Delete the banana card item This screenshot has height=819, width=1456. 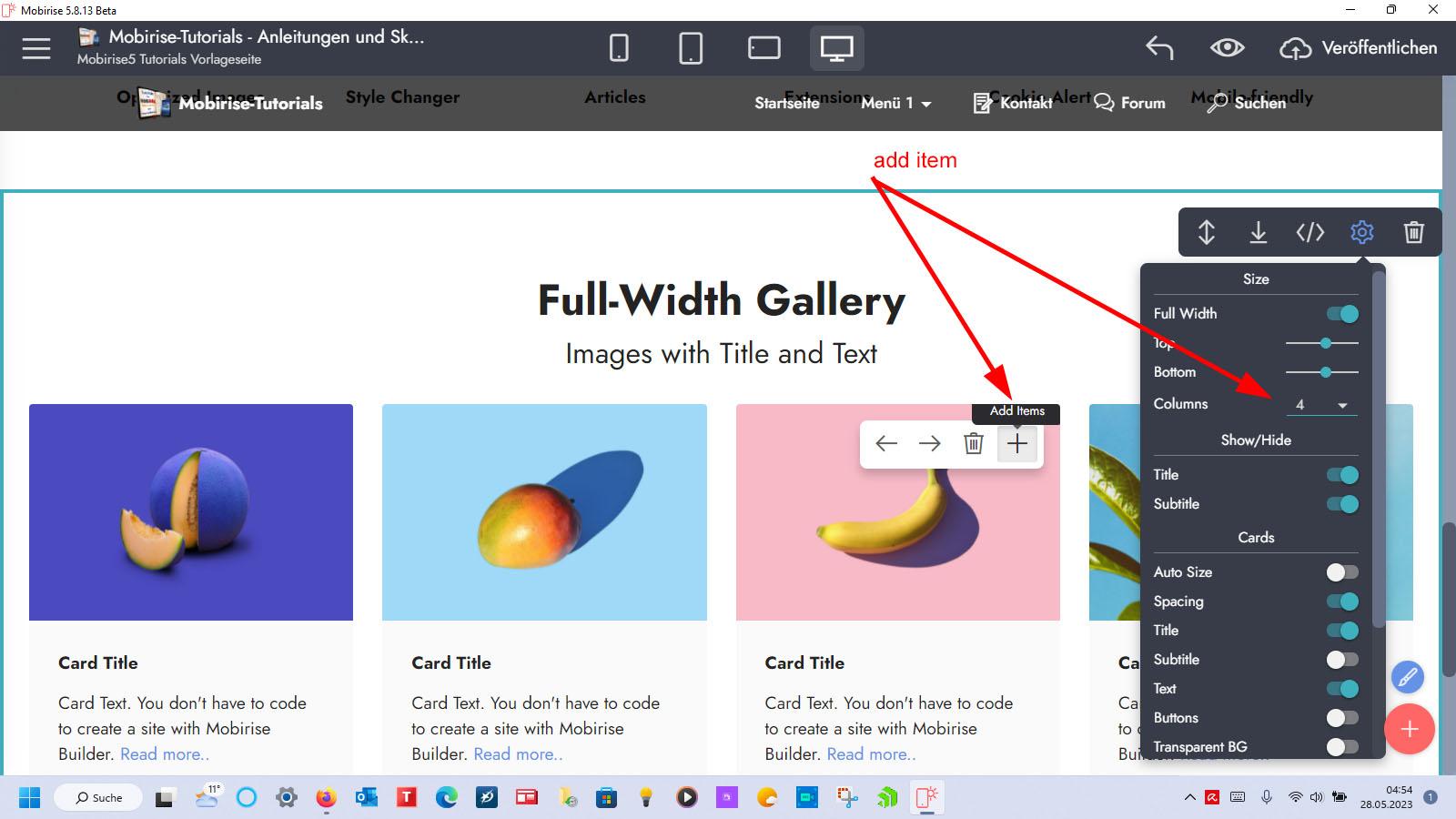(x=974, y=444)
